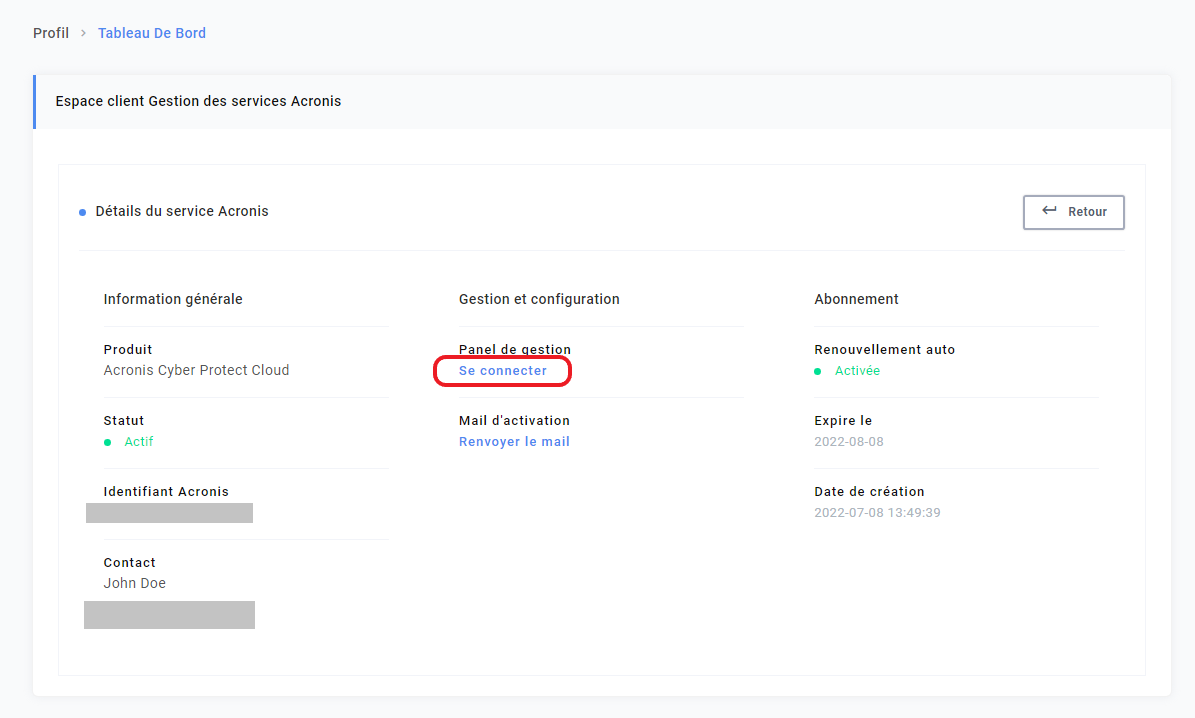Viewport: 1195px width, 718px height.
Task: Go to Profil in the breadcrumb
Action: pyautogui.click(x=51, y=33)
